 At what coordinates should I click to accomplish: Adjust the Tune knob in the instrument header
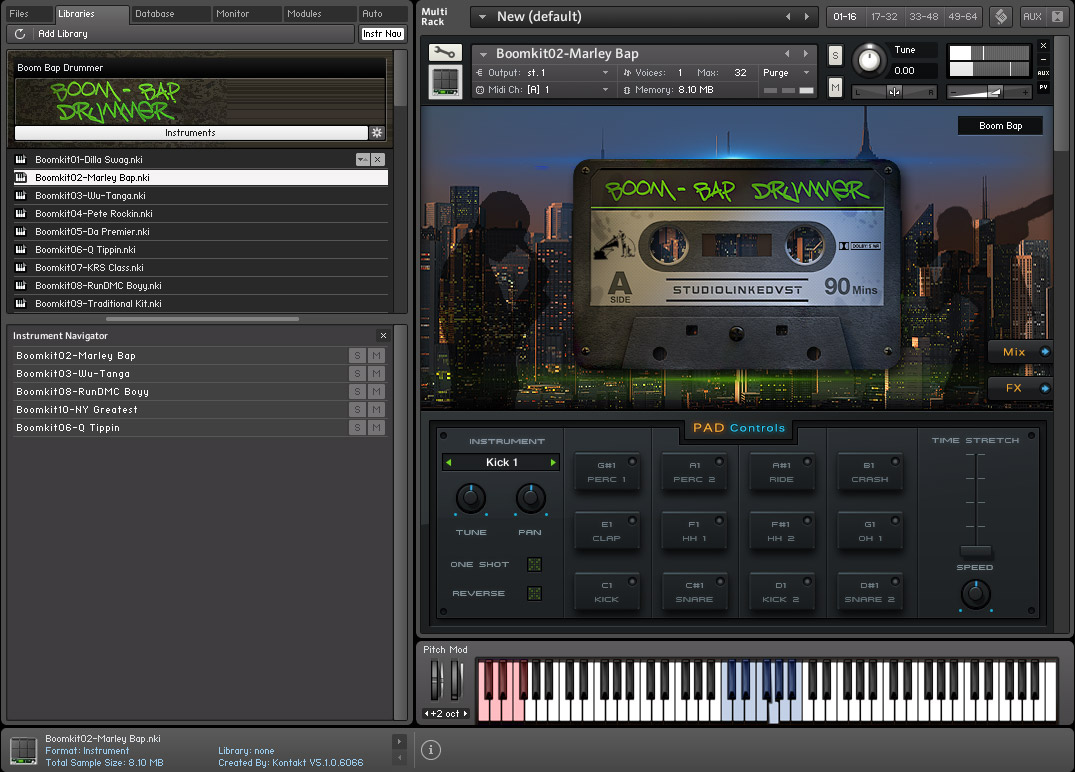coord(869,60)
